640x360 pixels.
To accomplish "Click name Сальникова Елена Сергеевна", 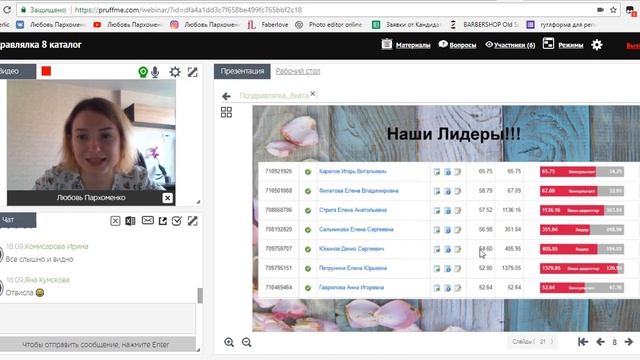I will pyautogui.click(x=356, y=229).
